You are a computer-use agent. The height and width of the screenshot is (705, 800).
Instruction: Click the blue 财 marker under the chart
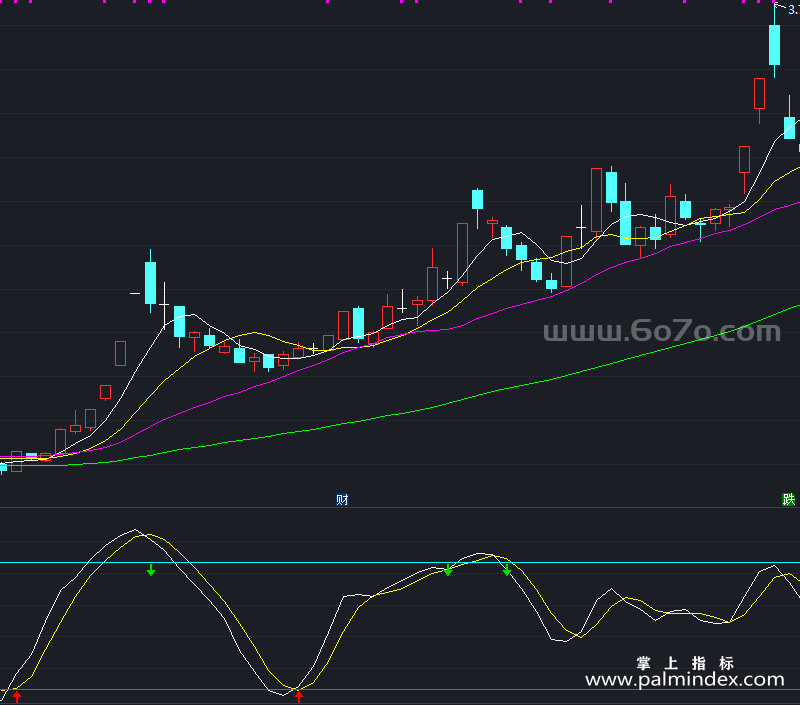[342, 499]
